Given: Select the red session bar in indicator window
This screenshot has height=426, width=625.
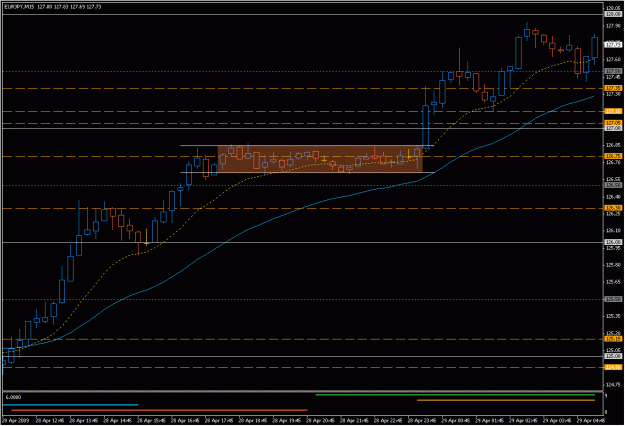Looking at the screenshot, I should (x=159, y=410).
